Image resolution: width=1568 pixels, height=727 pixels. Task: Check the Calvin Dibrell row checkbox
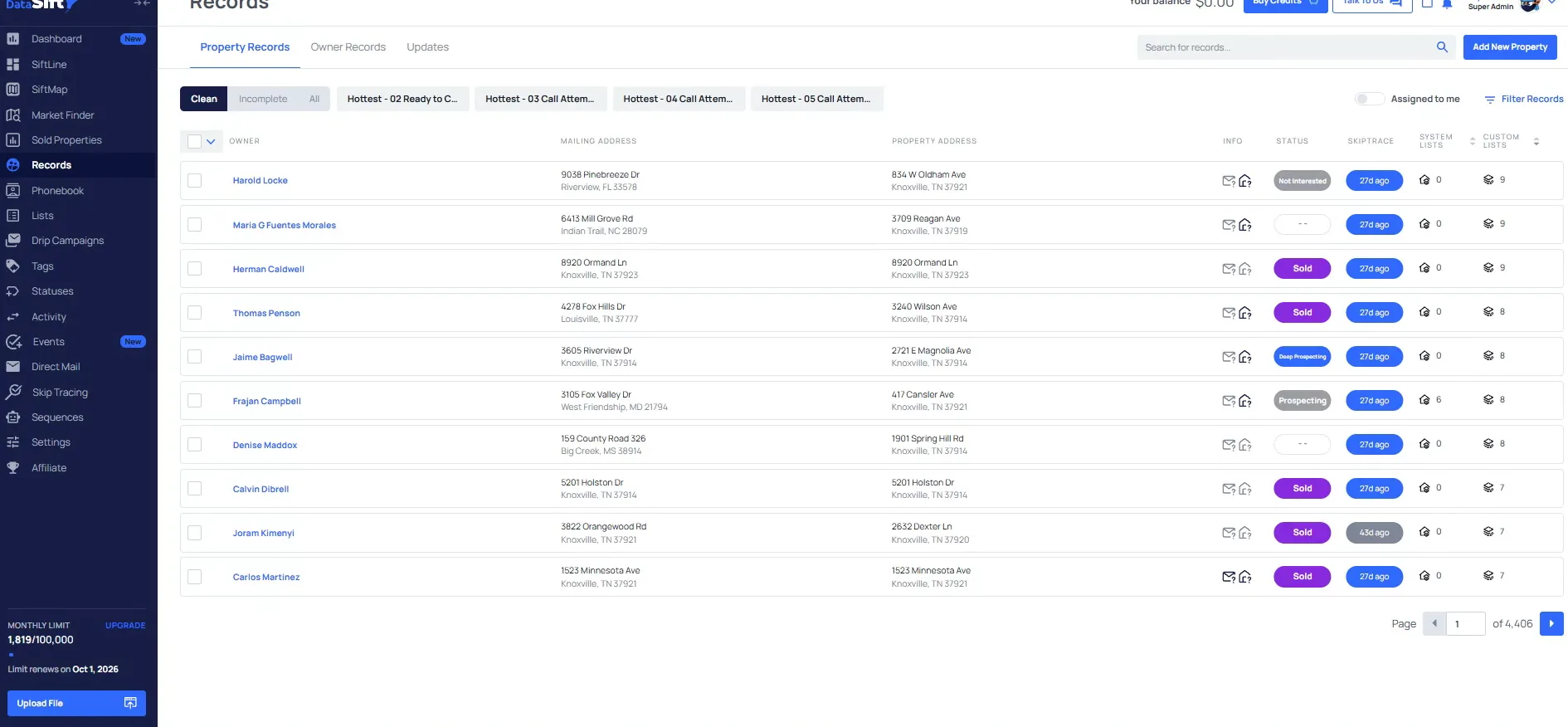195,488
